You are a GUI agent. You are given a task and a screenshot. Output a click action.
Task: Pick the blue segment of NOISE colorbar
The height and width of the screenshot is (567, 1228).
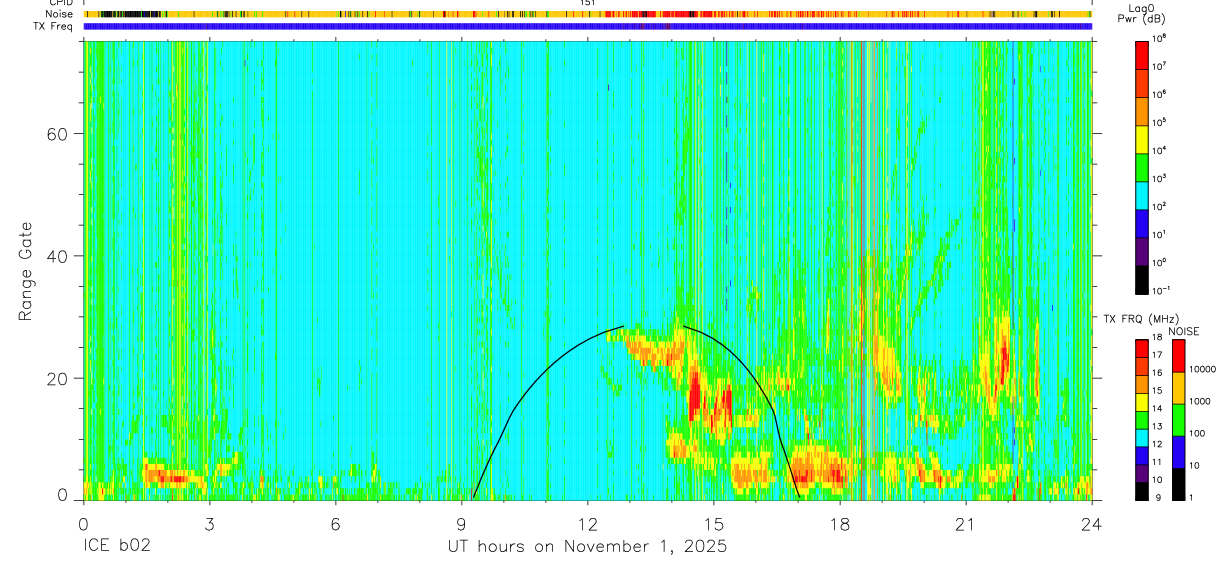coord(1179,452)
